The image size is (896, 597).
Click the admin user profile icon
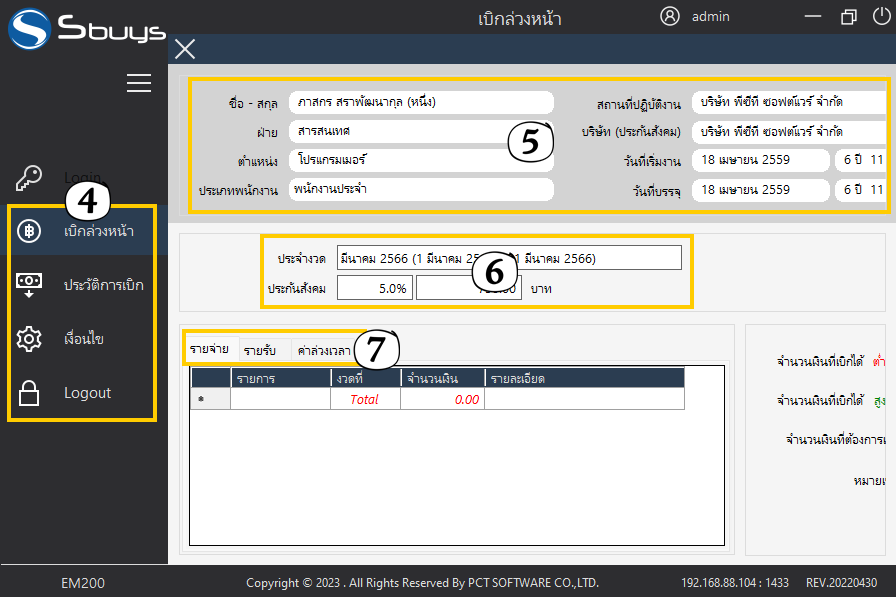tap(670, 16)
